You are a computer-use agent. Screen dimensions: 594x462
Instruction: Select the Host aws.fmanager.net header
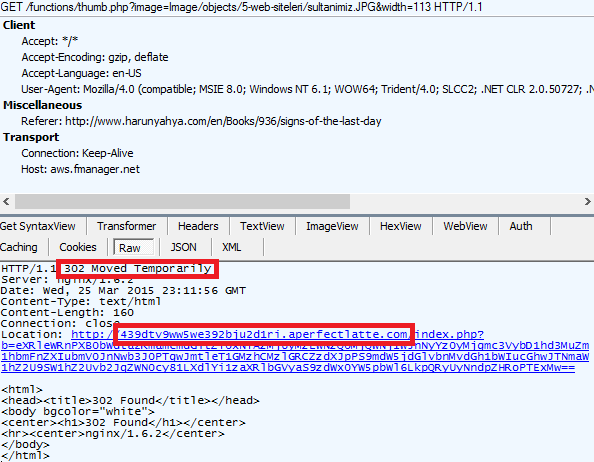tap(80, 169)
